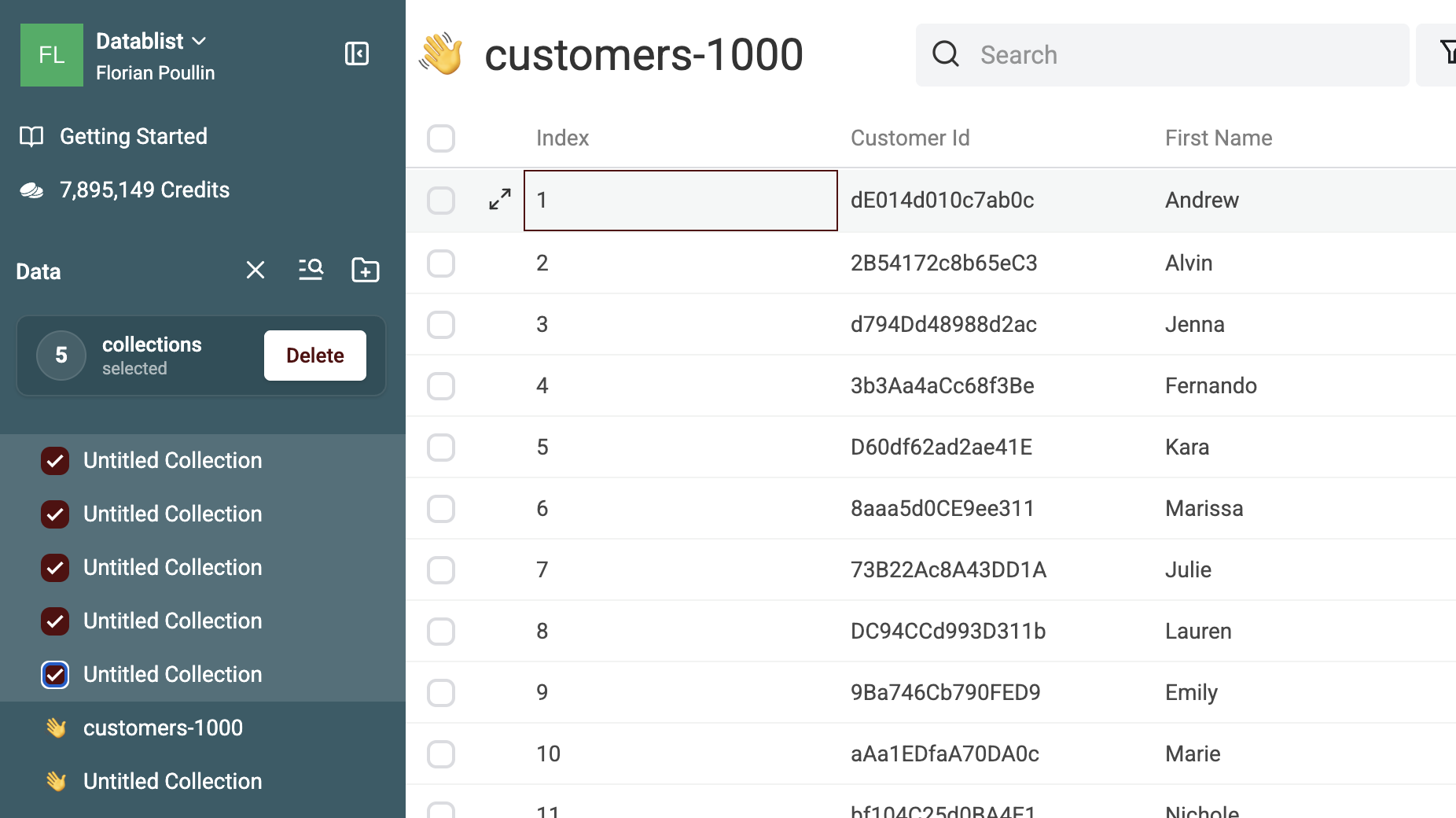Click the First Name column header
This screenshot has width=1456, height=818.
pyautogui.click(x=1219, y=138)
